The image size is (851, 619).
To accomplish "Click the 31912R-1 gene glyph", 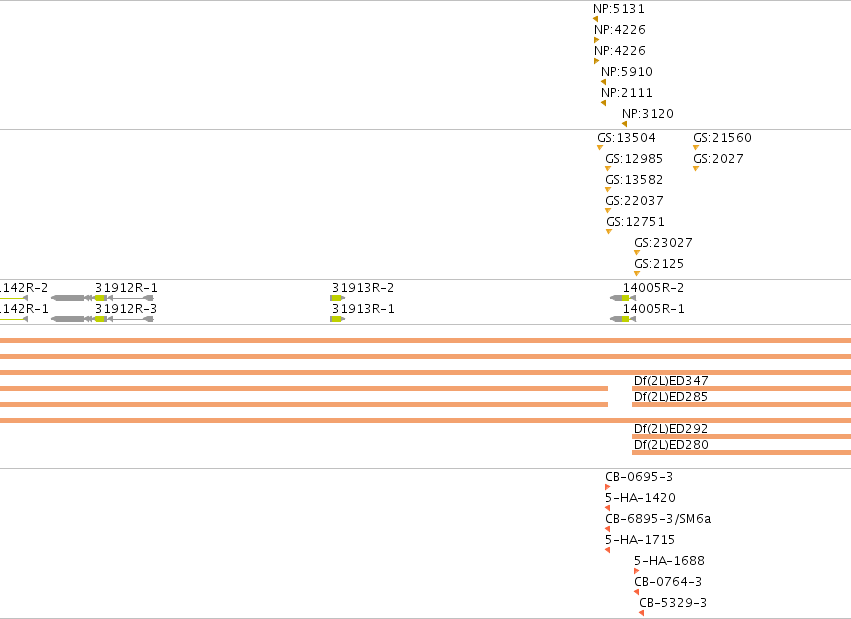I will [102, 298].
